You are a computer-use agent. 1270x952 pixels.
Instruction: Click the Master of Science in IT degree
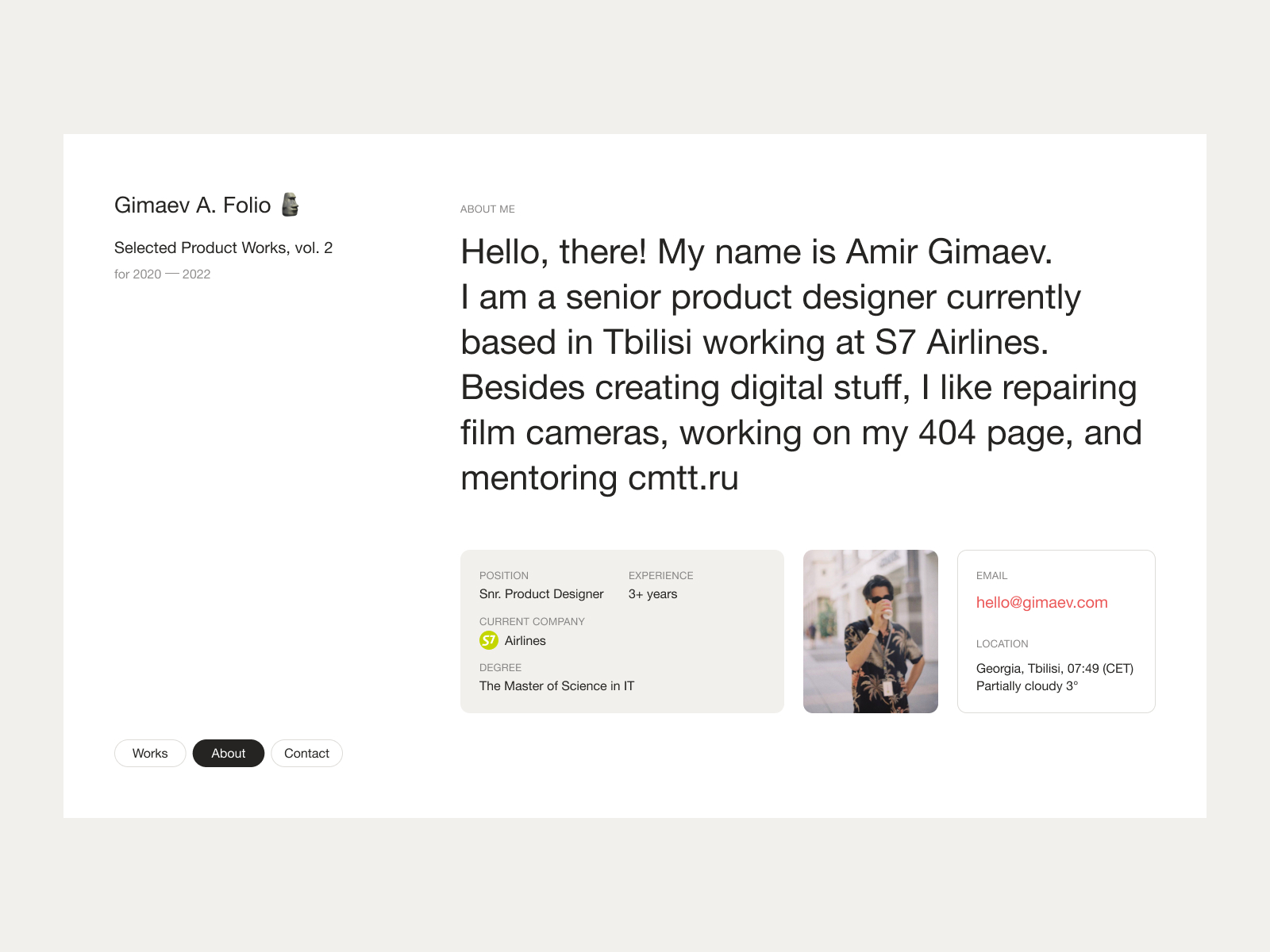pyautogui.click(x=556, y=685)
